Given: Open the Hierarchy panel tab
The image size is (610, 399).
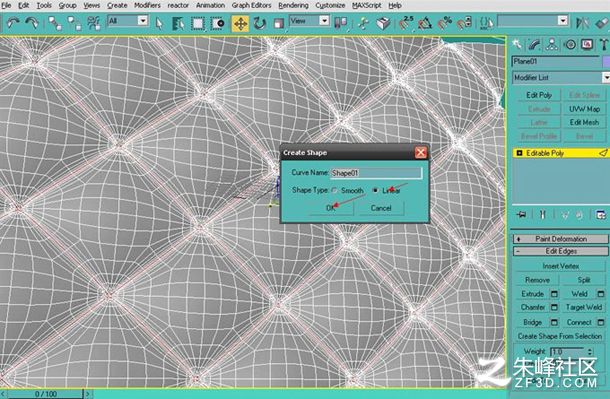Looking at the screenshot, I should (x=552, y=45).
